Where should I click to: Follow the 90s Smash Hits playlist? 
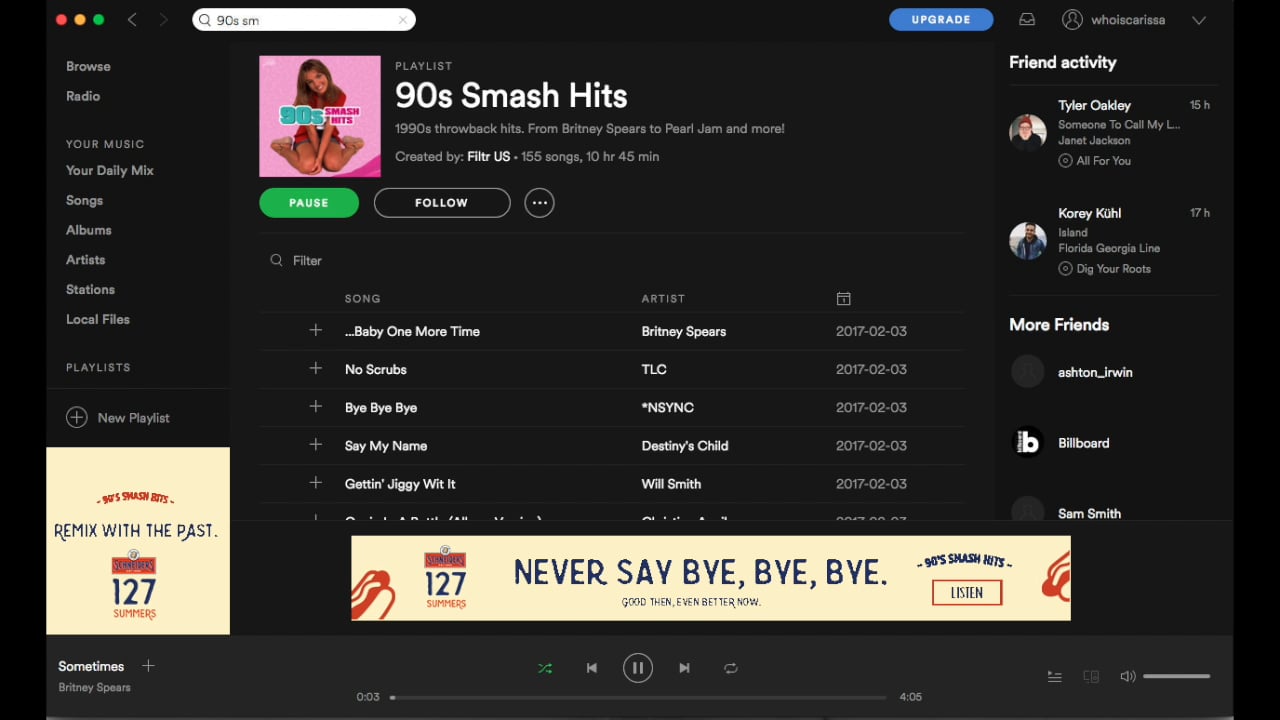coord(442,202)
